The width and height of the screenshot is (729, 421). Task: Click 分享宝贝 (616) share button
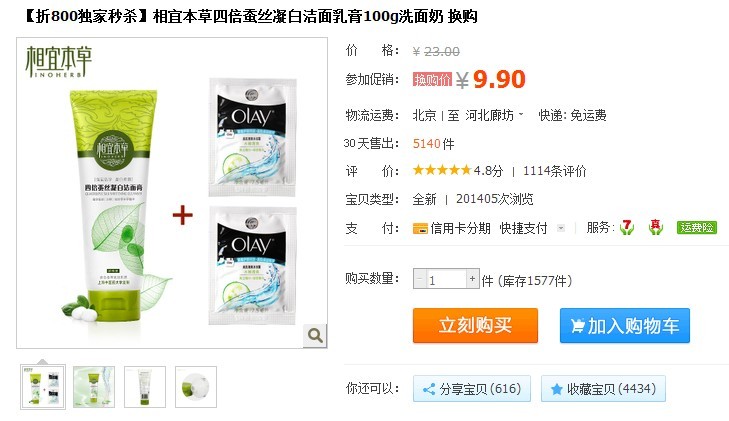point(471,388)
